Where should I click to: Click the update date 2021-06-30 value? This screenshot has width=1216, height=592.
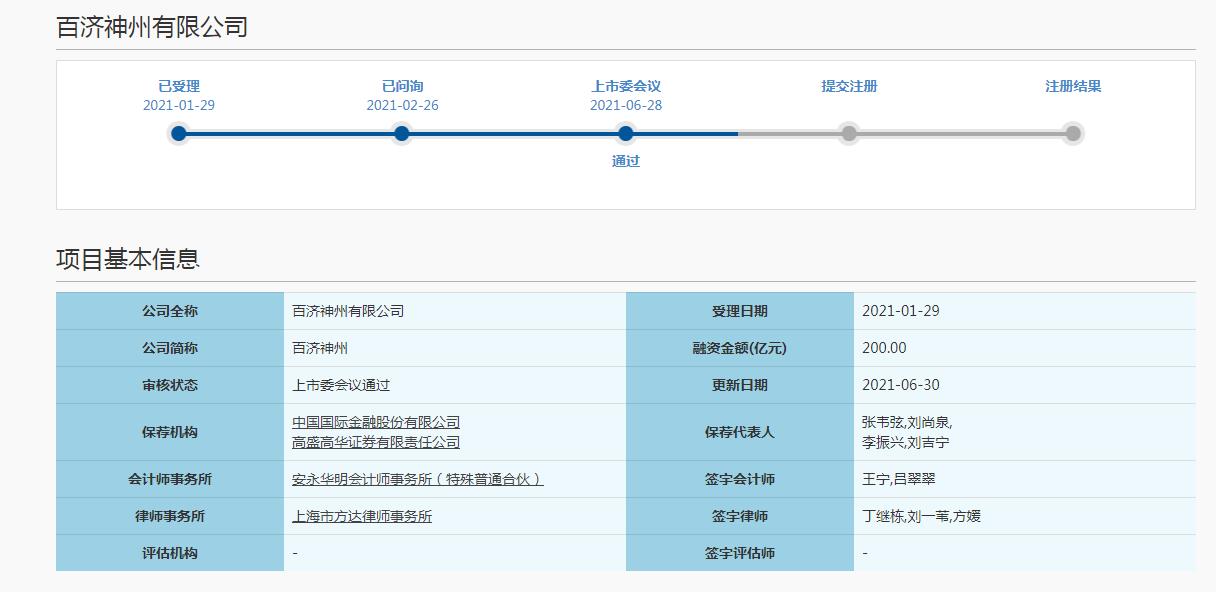click(x=901, y=385)
